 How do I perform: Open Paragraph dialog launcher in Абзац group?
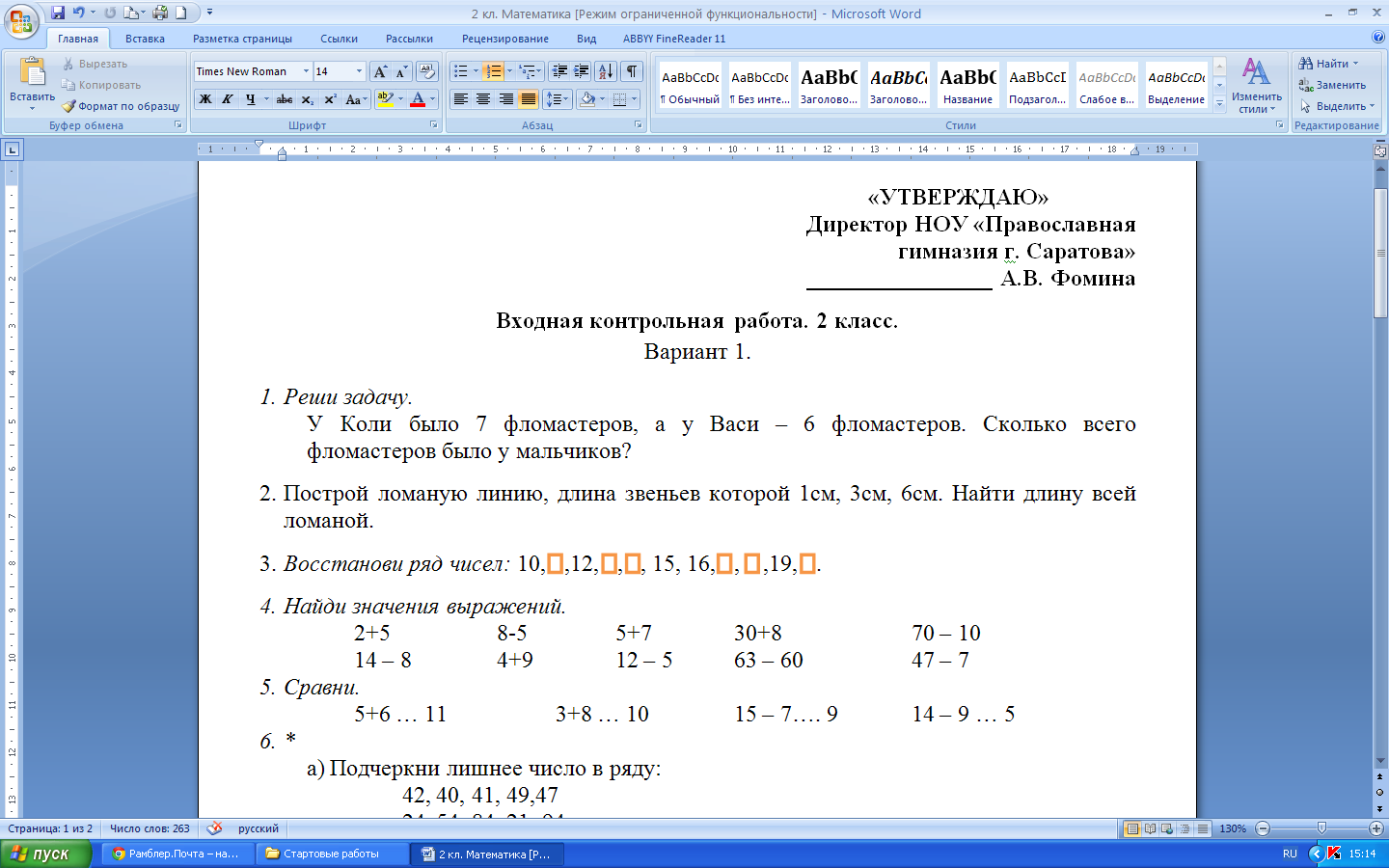coord(639,125)
